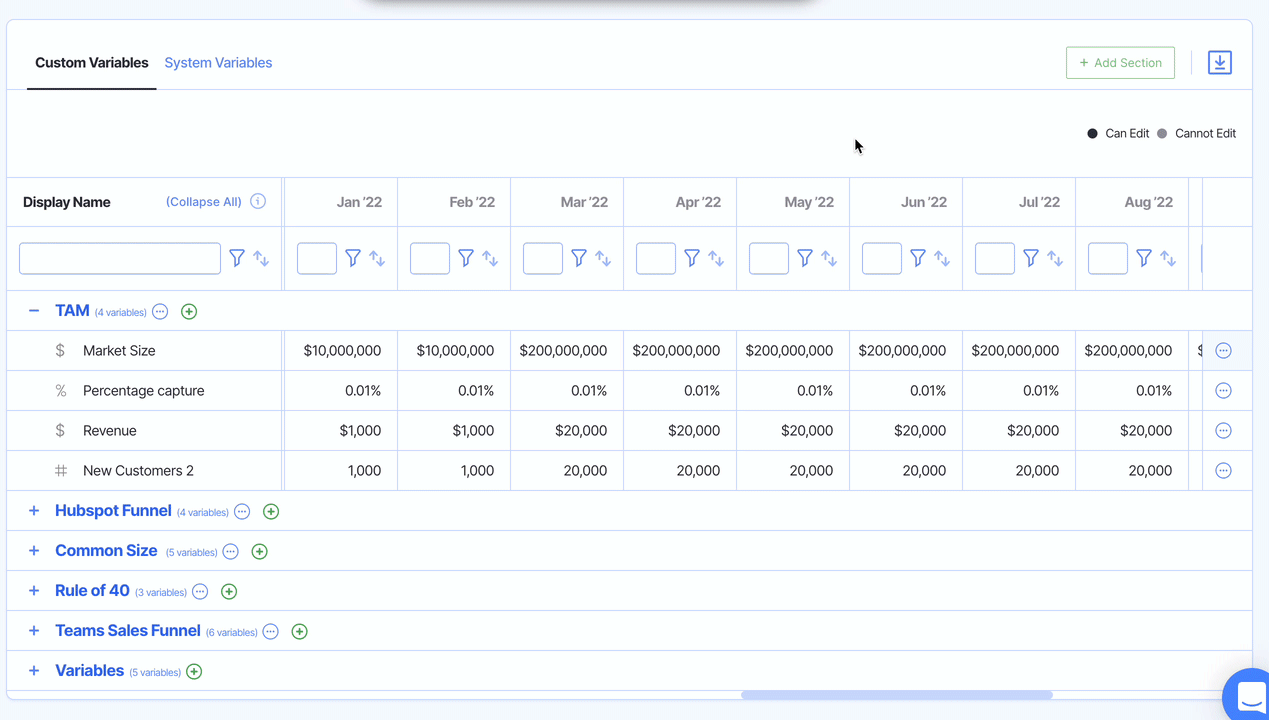Switch to the System Variables tab

[218, 63]
